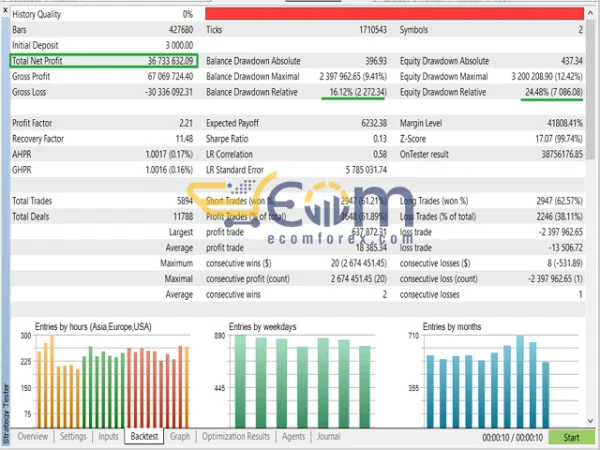
Task: Click the Gross Loss value -30 336 092.31
Action: [x=169, y=92]
